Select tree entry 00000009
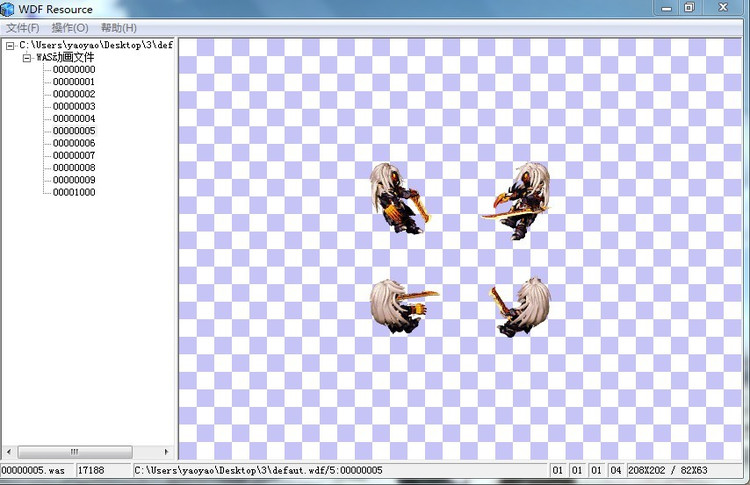 click(74, 180)
